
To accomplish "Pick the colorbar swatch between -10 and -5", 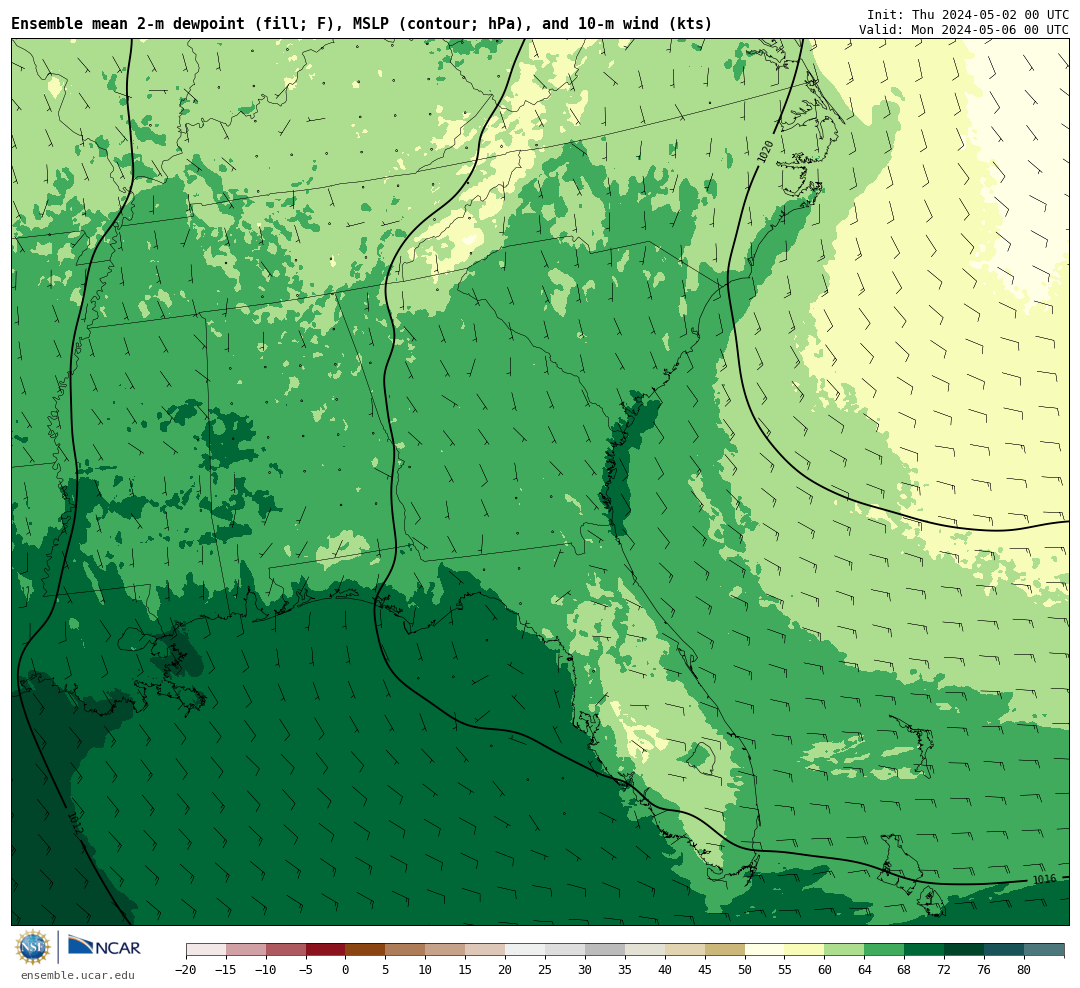I will click(x=286, y=950).
